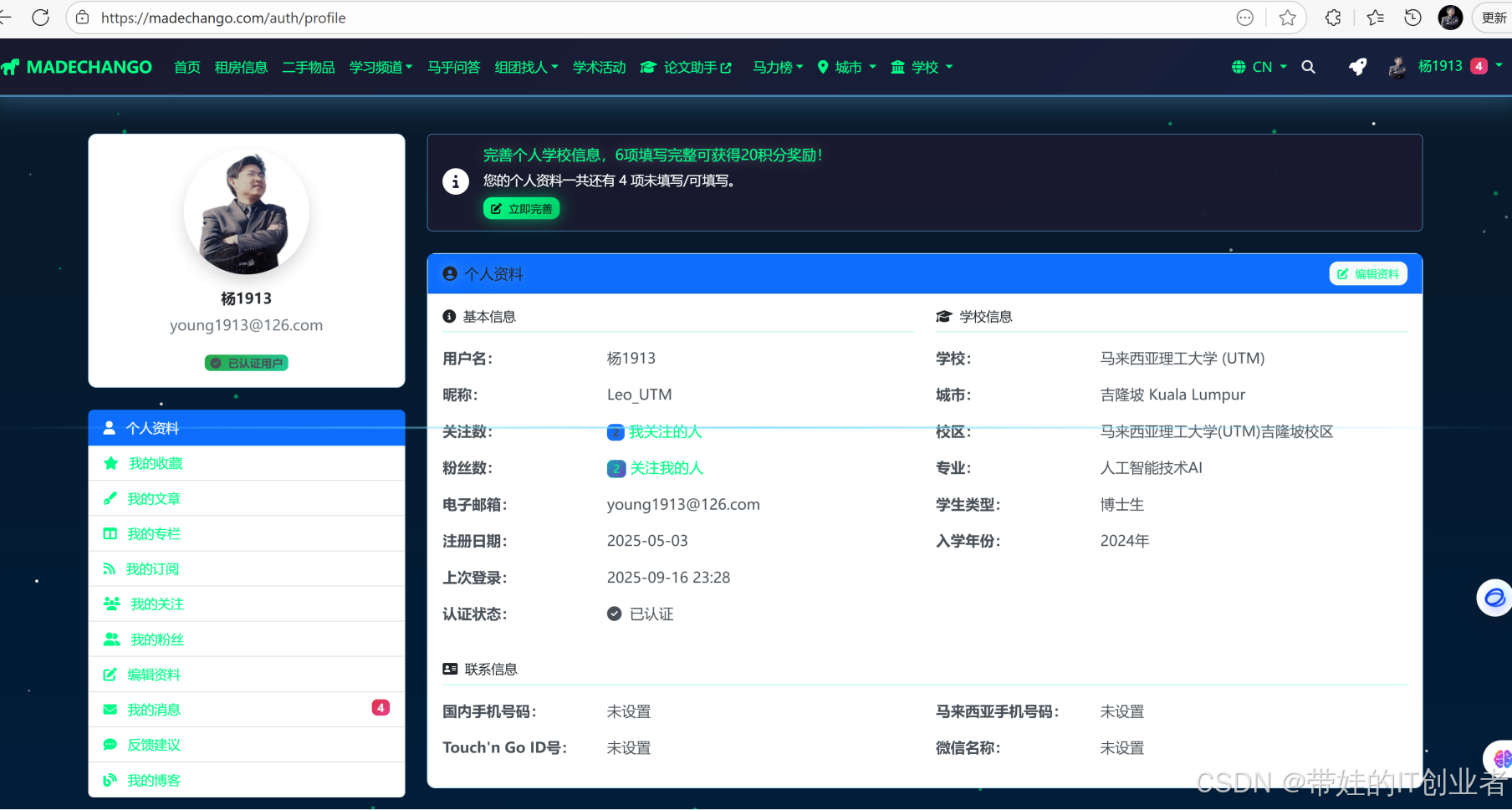The width and height of the screenshot is (1512, 810).
Task: Open 学术活动 nav item
Action: click(599, 67)
